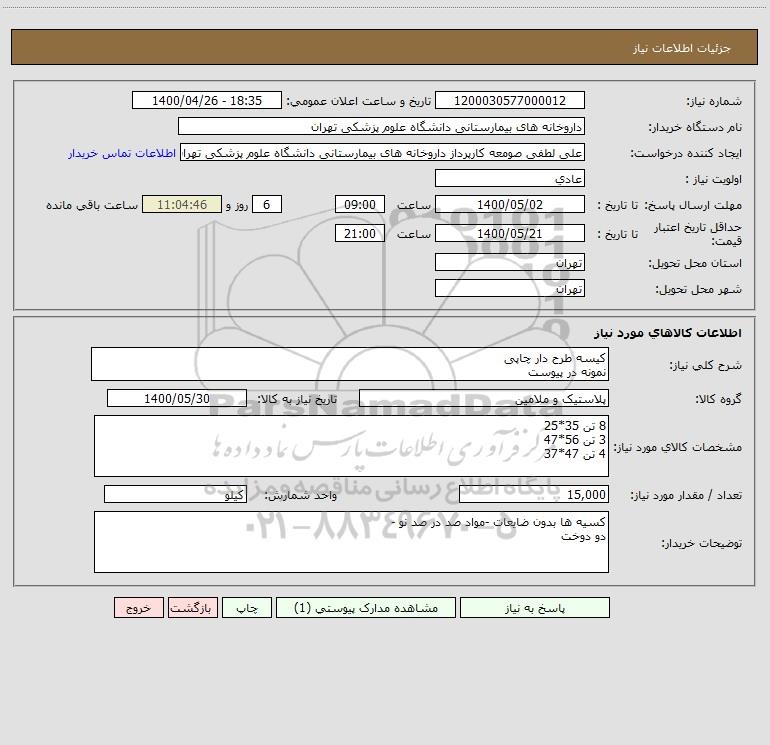Click the priority field showing عادی
The image size is (770, 745).
[510, 178]
